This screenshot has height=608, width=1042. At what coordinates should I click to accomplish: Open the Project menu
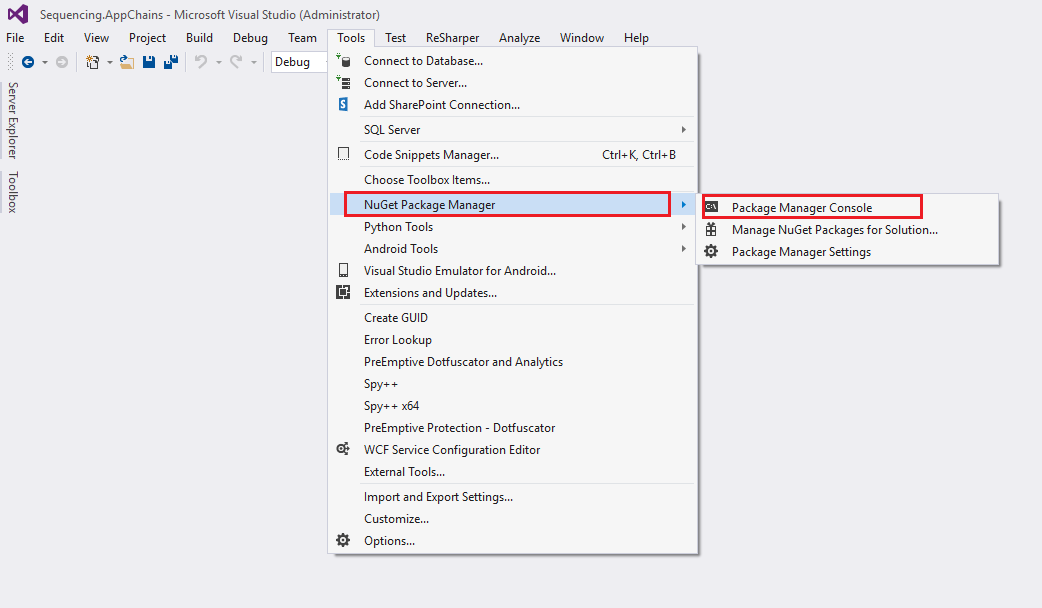[148, 38]
